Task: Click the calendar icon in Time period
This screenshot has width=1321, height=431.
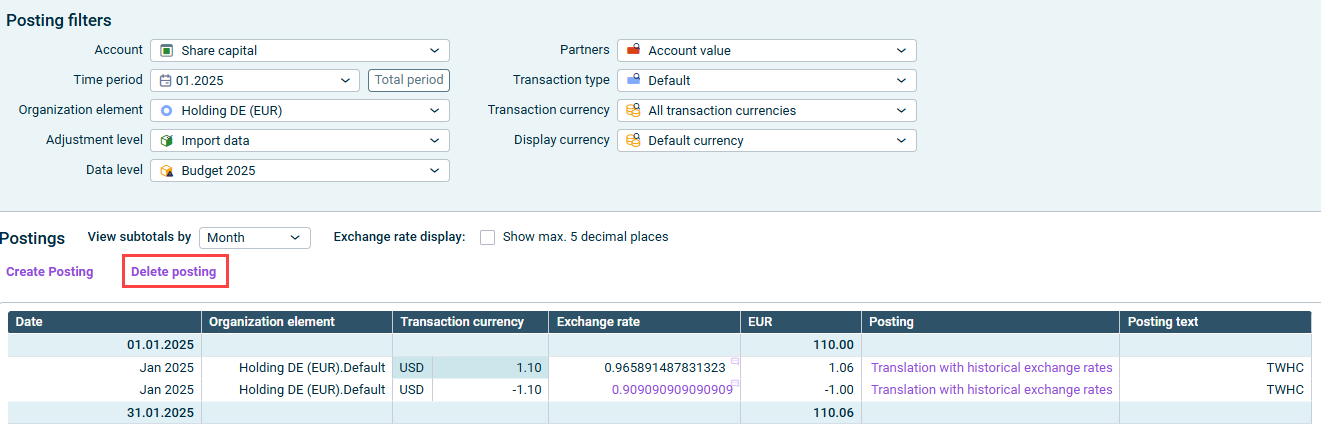Action: [x=166, y=81]
